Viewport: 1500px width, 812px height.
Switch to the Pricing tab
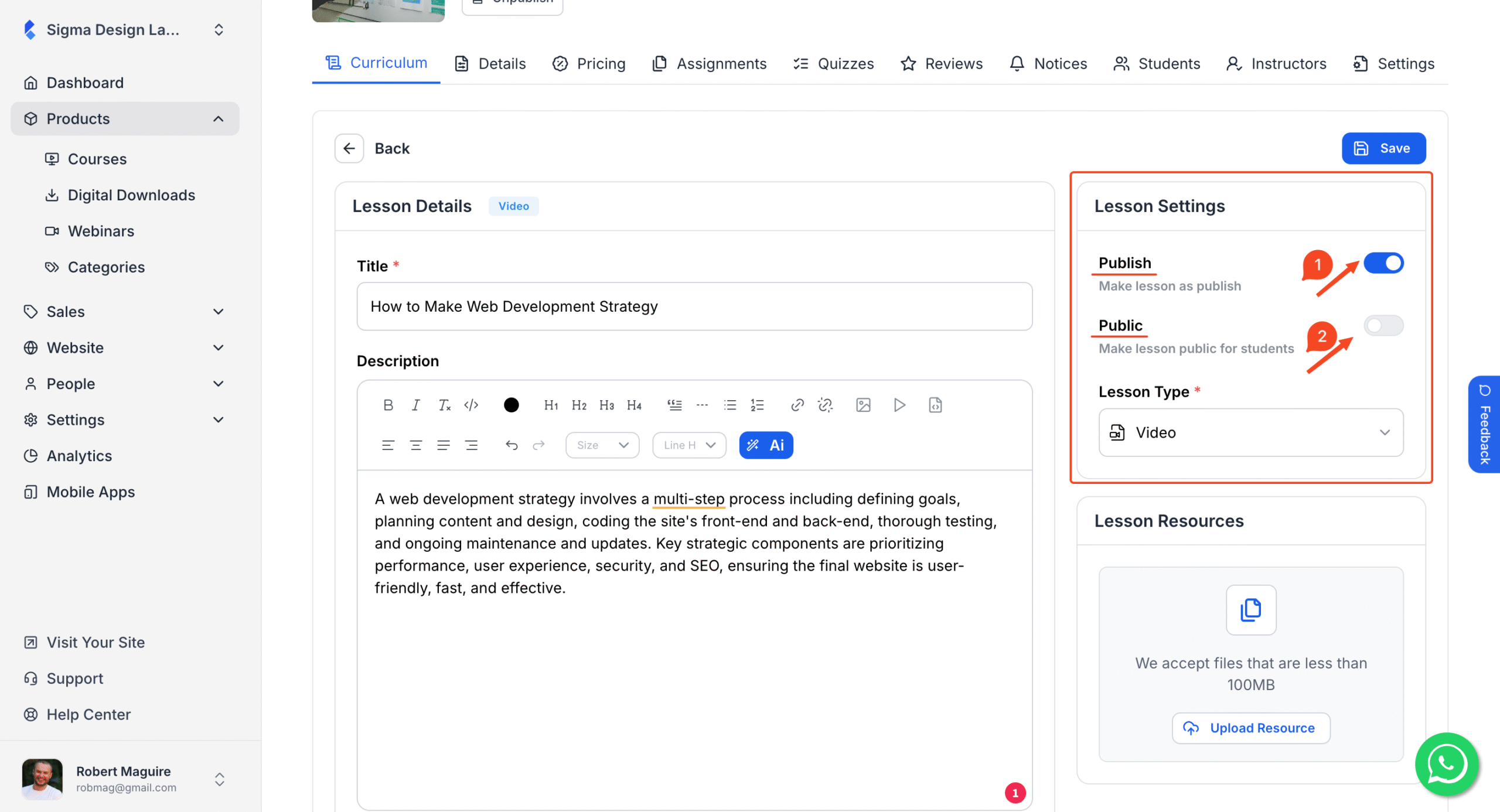[588, 63]
